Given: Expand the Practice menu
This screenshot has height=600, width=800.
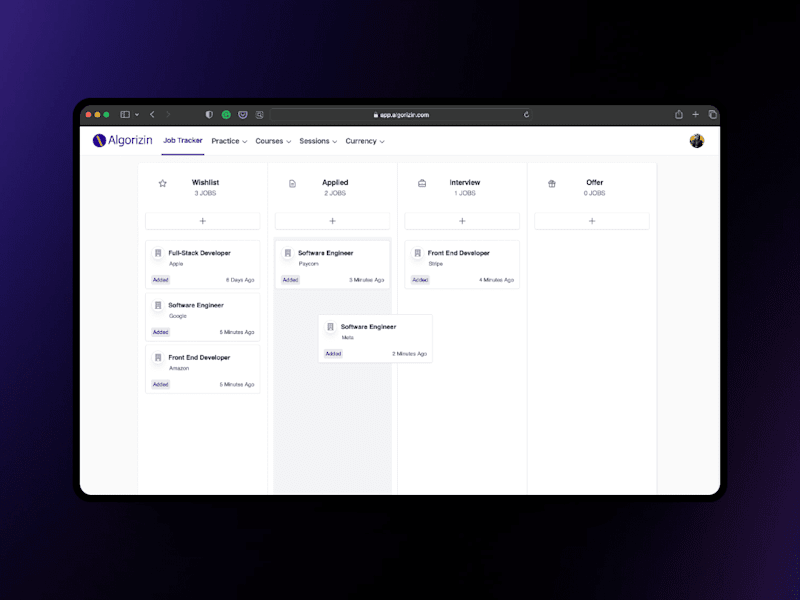Looking at the screenshot, I should 229,141.
